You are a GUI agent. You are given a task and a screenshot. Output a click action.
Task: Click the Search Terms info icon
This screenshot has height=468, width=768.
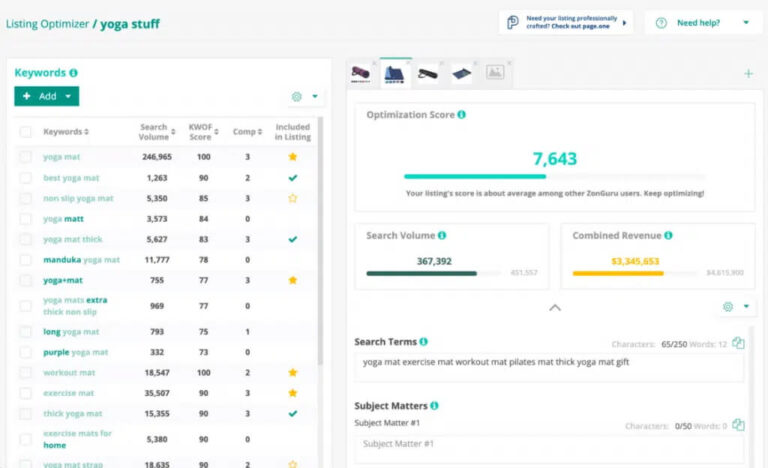[x=424, y=342]
